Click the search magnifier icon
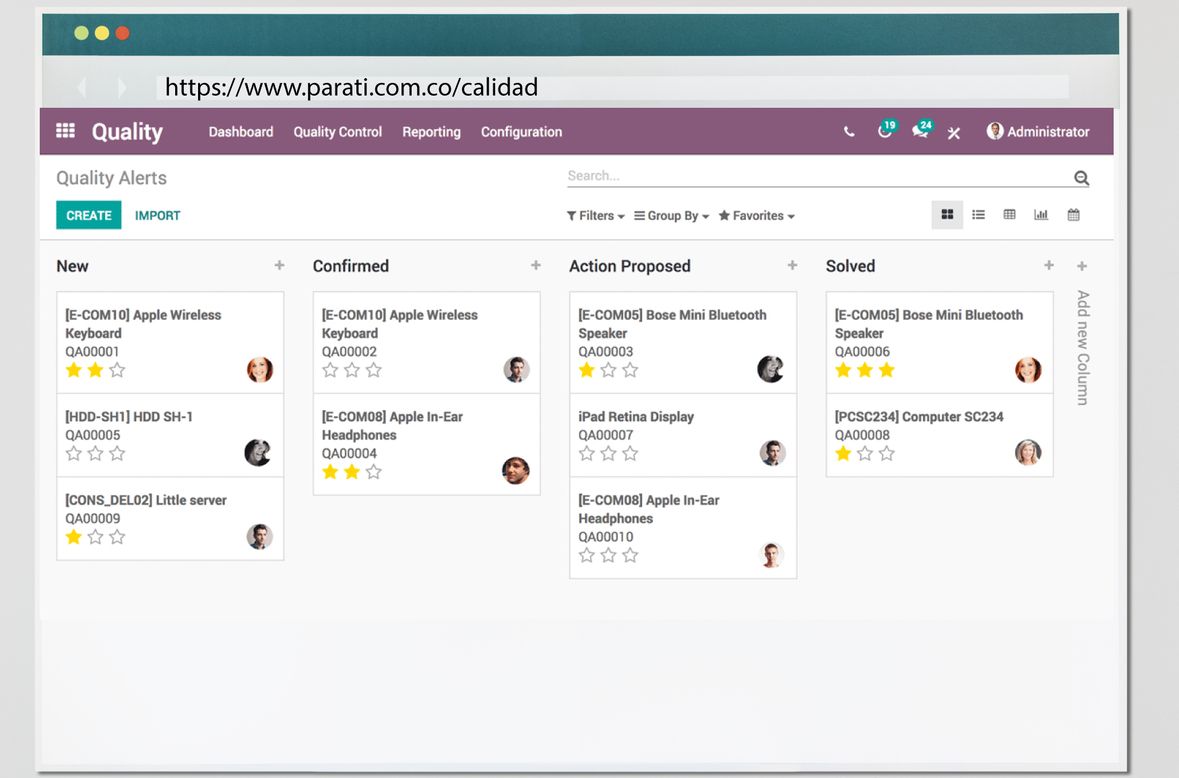The height and width of the screenshot is (778, 1179). pos(1081,178)
